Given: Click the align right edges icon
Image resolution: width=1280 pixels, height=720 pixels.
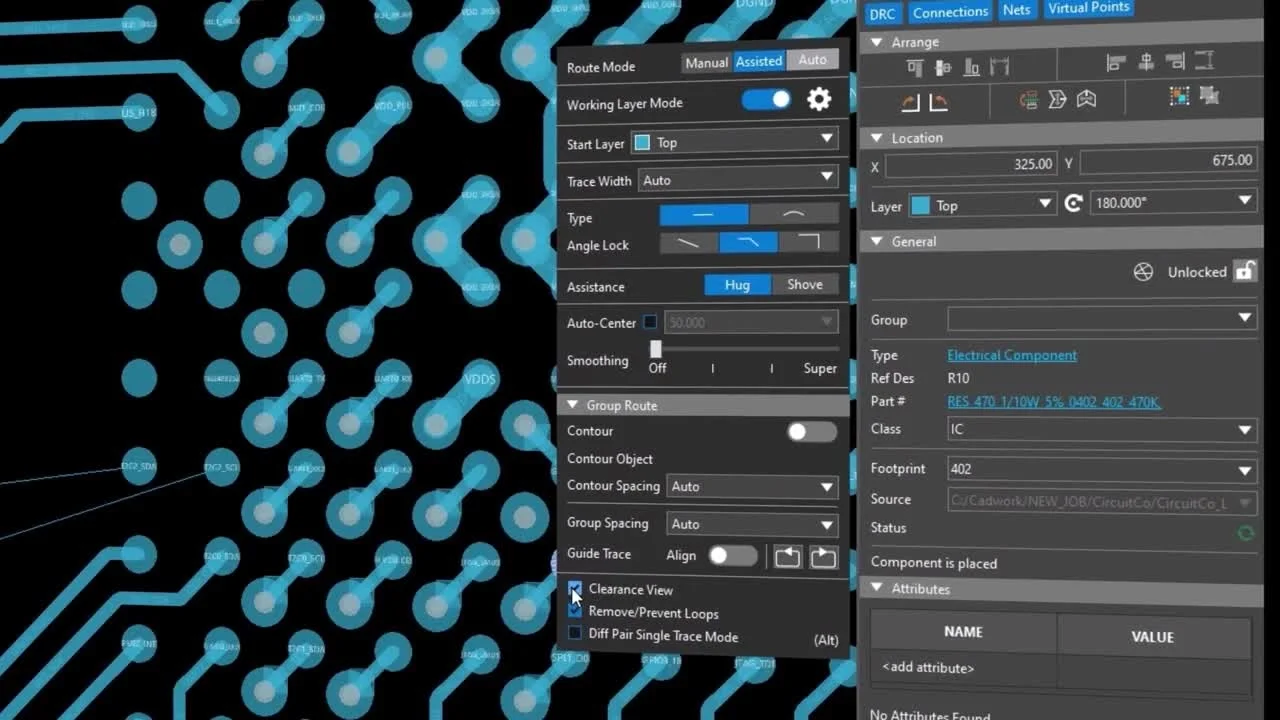Looking at the screenshot, I should coord(1176,61).
